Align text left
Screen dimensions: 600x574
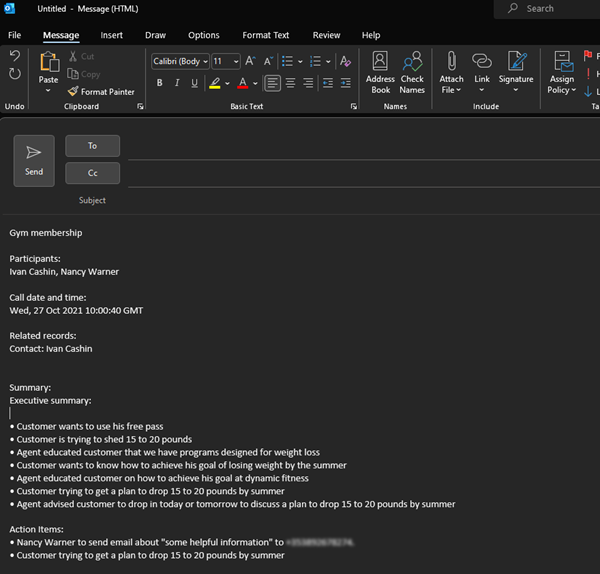(272, 83)
